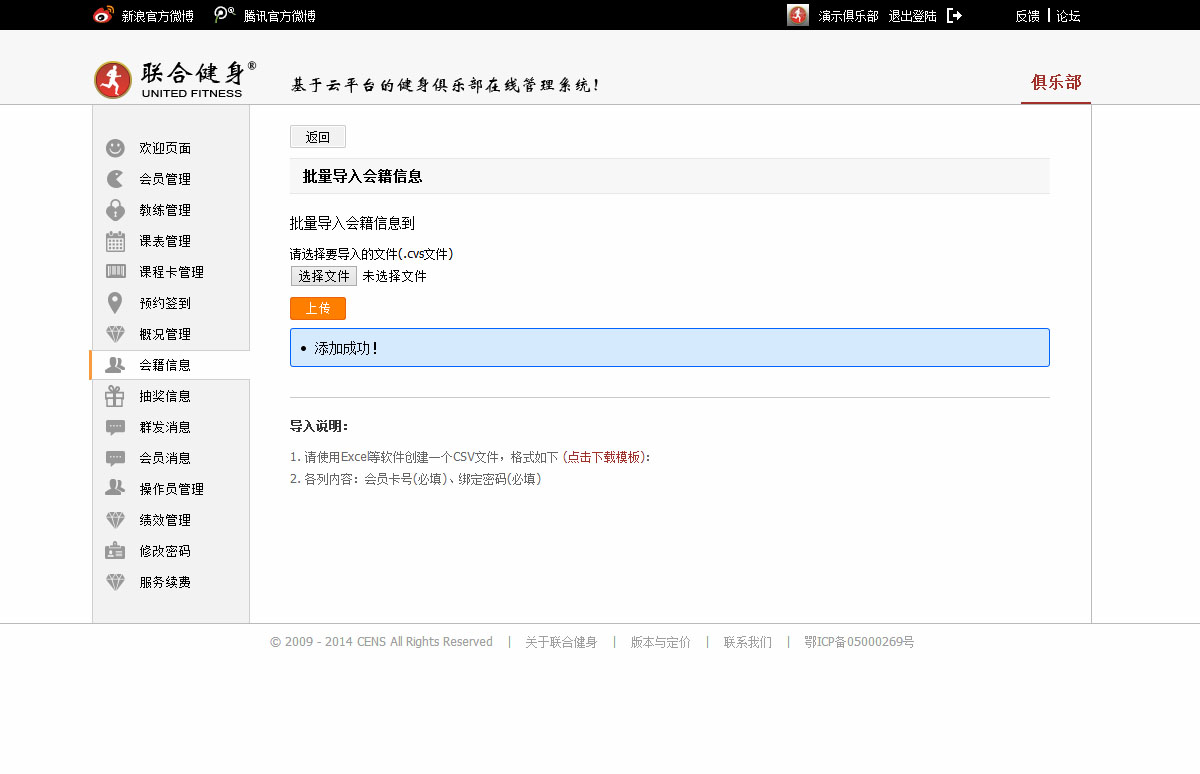Click the speech bubble icon for 群发消息
1200x774 pixels.
pyautogui.click(x=115, y=427)
